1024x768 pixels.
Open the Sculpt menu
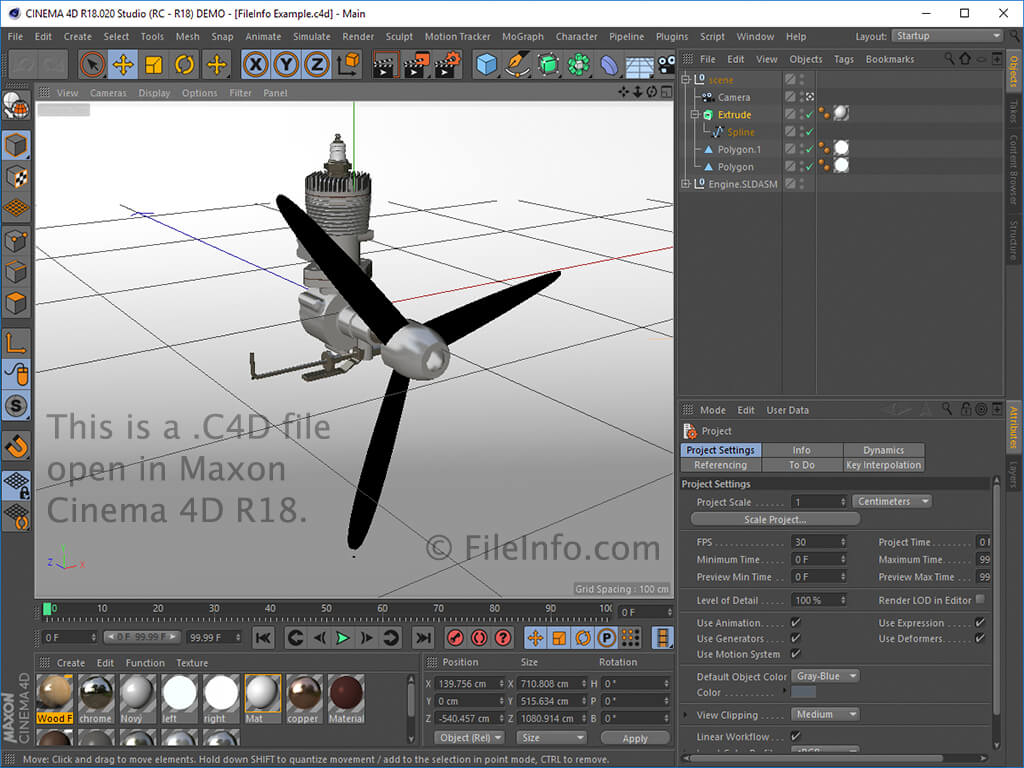pyautogui.click(x=399, y=37)
